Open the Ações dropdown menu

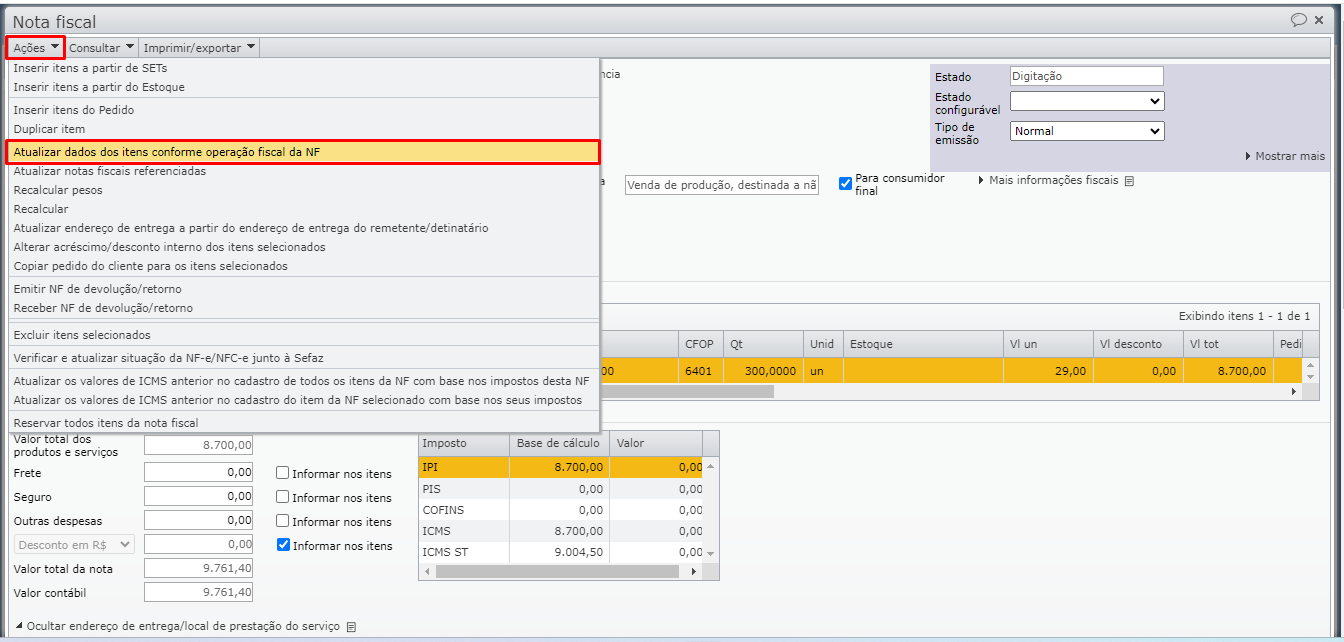pyautogui.click(x=36, y=47)
